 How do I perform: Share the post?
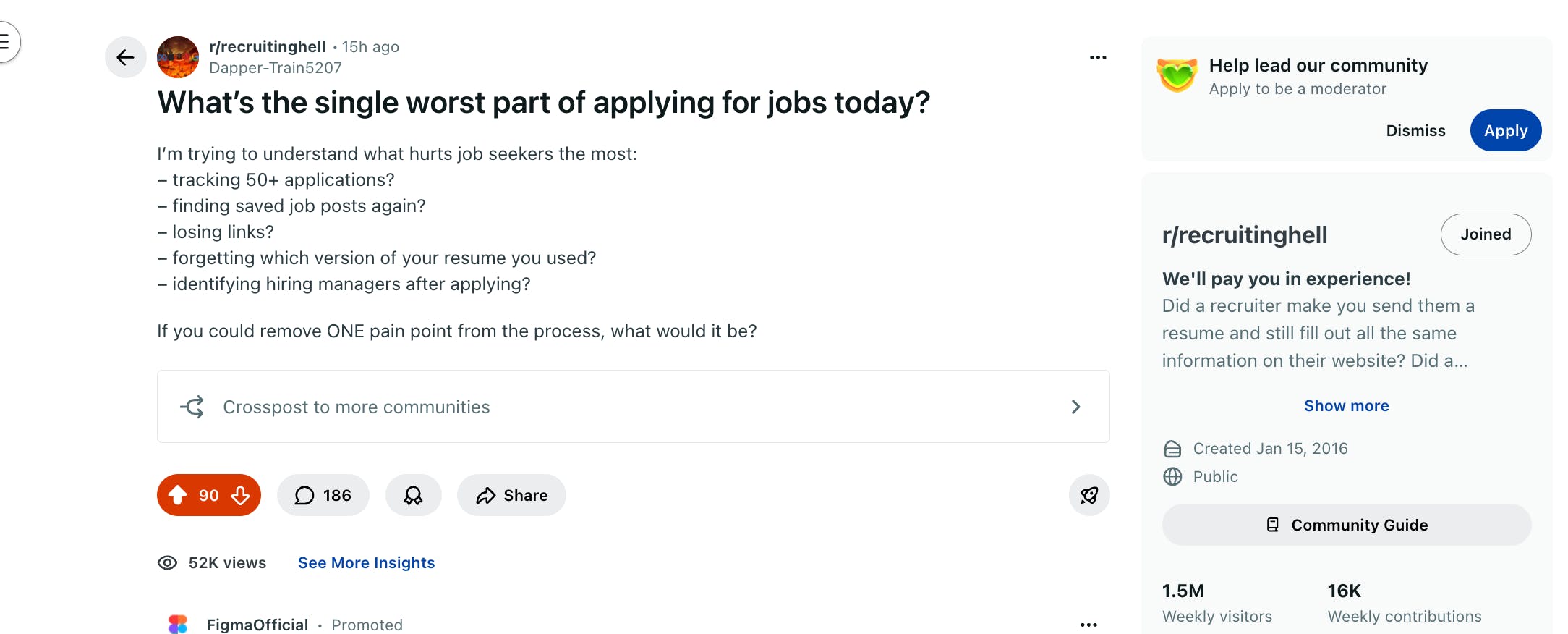[x=511, y=495]
